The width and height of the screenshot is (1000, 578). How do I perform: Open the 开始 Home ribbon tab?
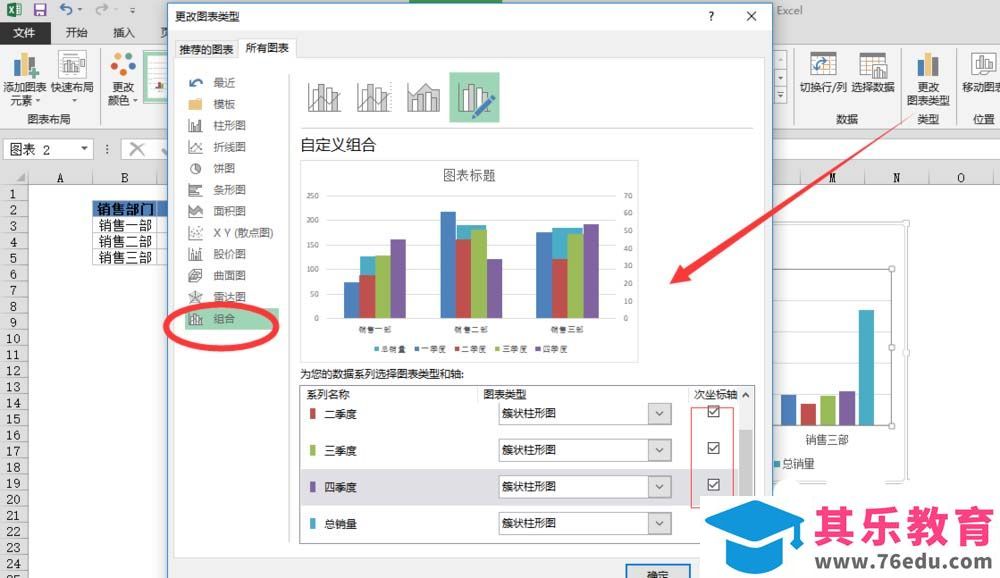77,33
